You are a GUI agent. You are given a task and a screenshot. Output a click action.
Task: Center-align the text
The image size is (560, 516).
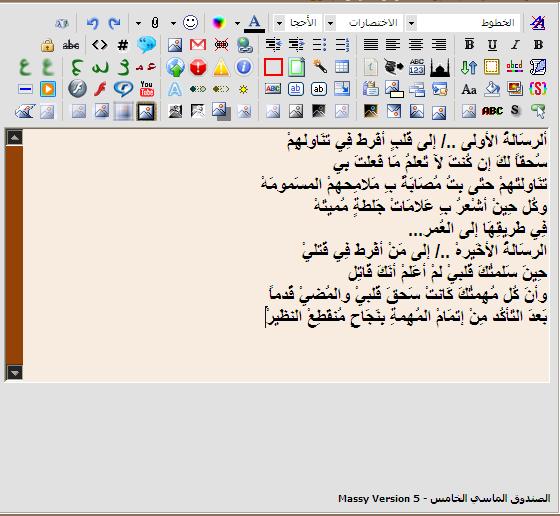[x=416, y=45]
